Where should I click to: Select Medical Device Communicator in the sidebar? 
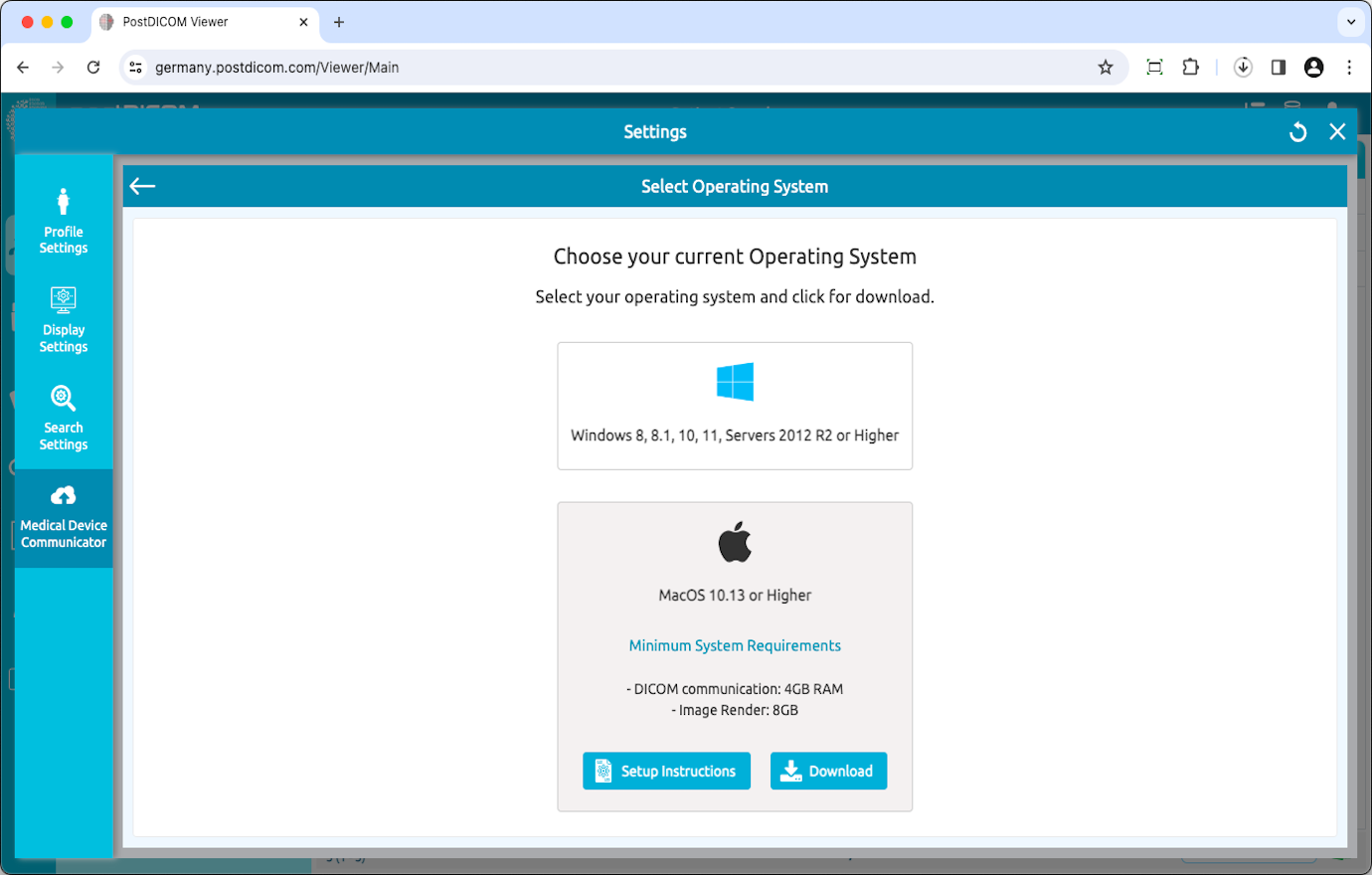pos(63,515)
